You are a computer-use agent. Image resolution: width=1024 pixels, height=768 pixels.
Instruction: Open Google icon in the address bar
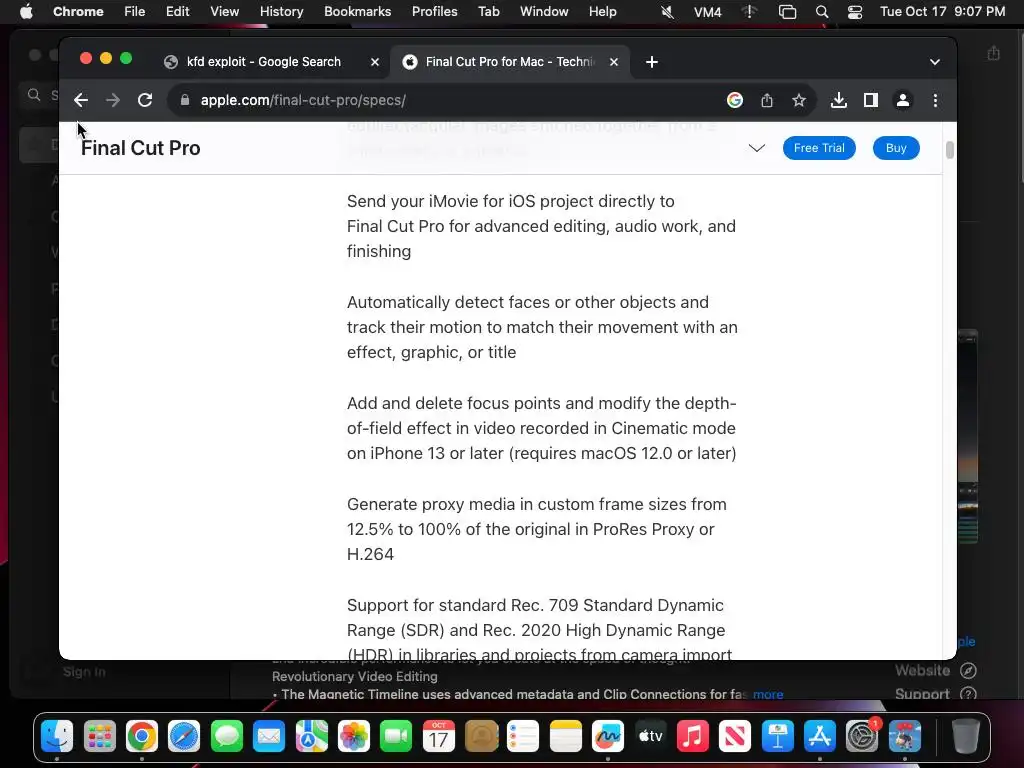point(735,100)
